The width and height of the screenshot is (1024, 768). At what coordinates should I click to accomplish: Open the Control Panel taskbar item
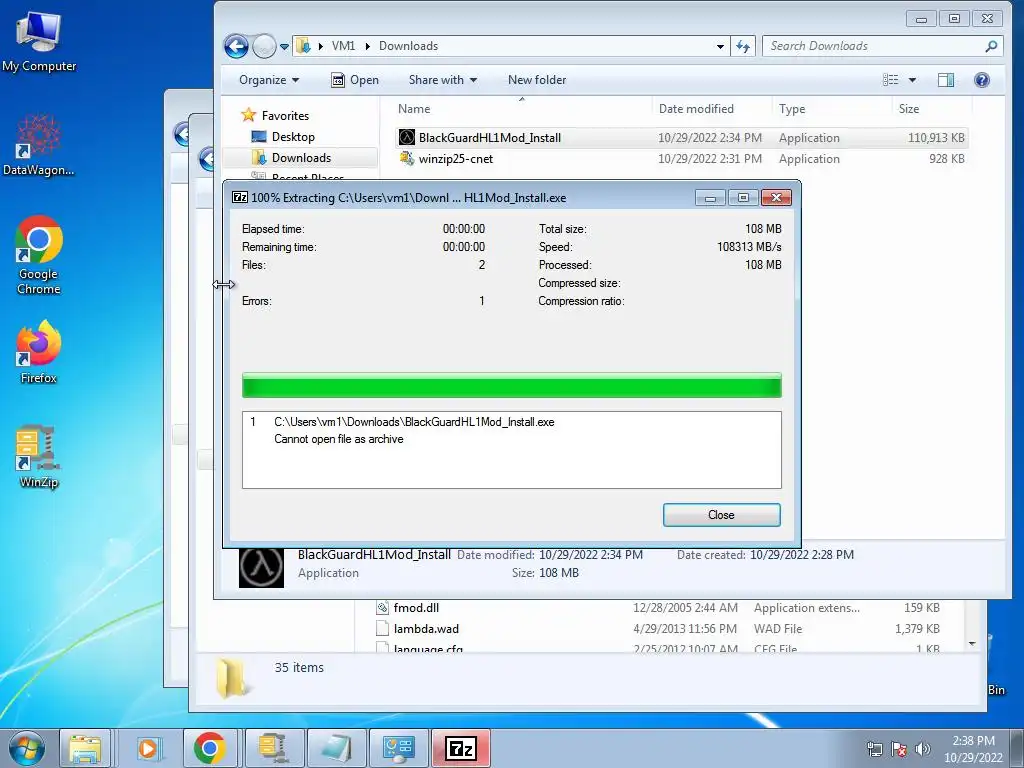399,748
